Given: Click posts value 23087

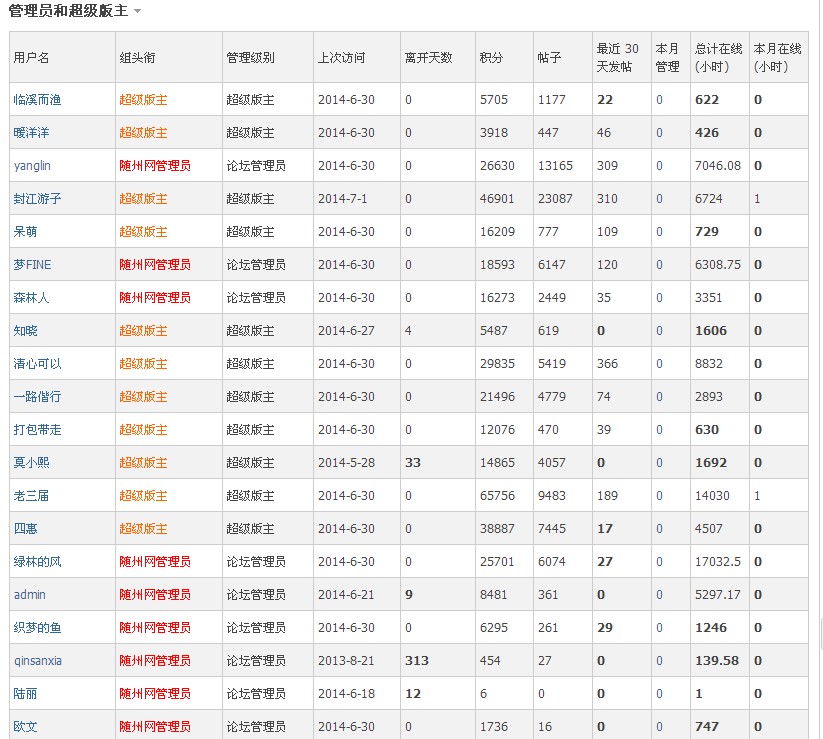Looking at the screenshot, I should [x=555, y=199].
